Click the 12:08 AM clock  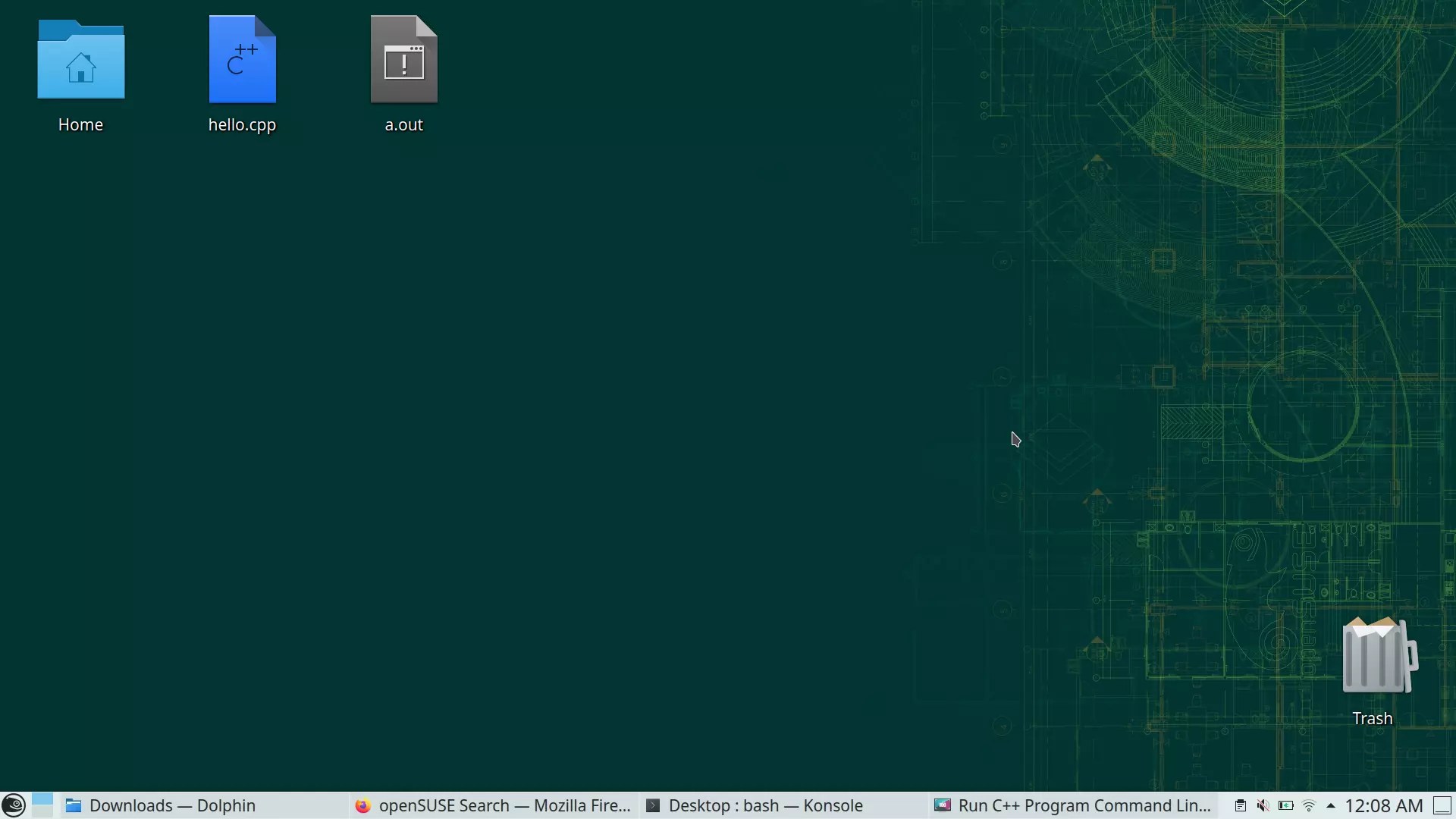(1383, 805)
